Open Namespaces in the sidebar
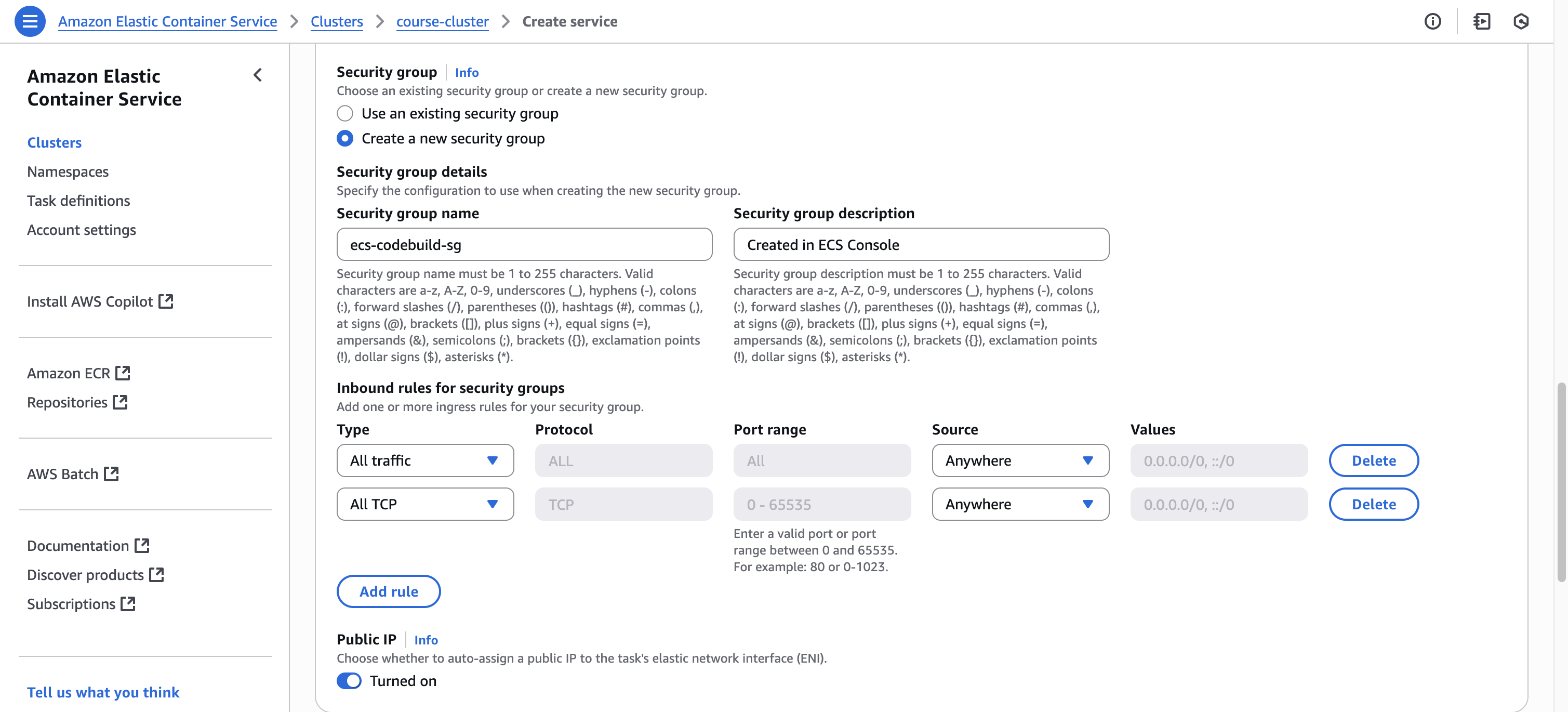Screen dimensions: 1568x712 68,172
